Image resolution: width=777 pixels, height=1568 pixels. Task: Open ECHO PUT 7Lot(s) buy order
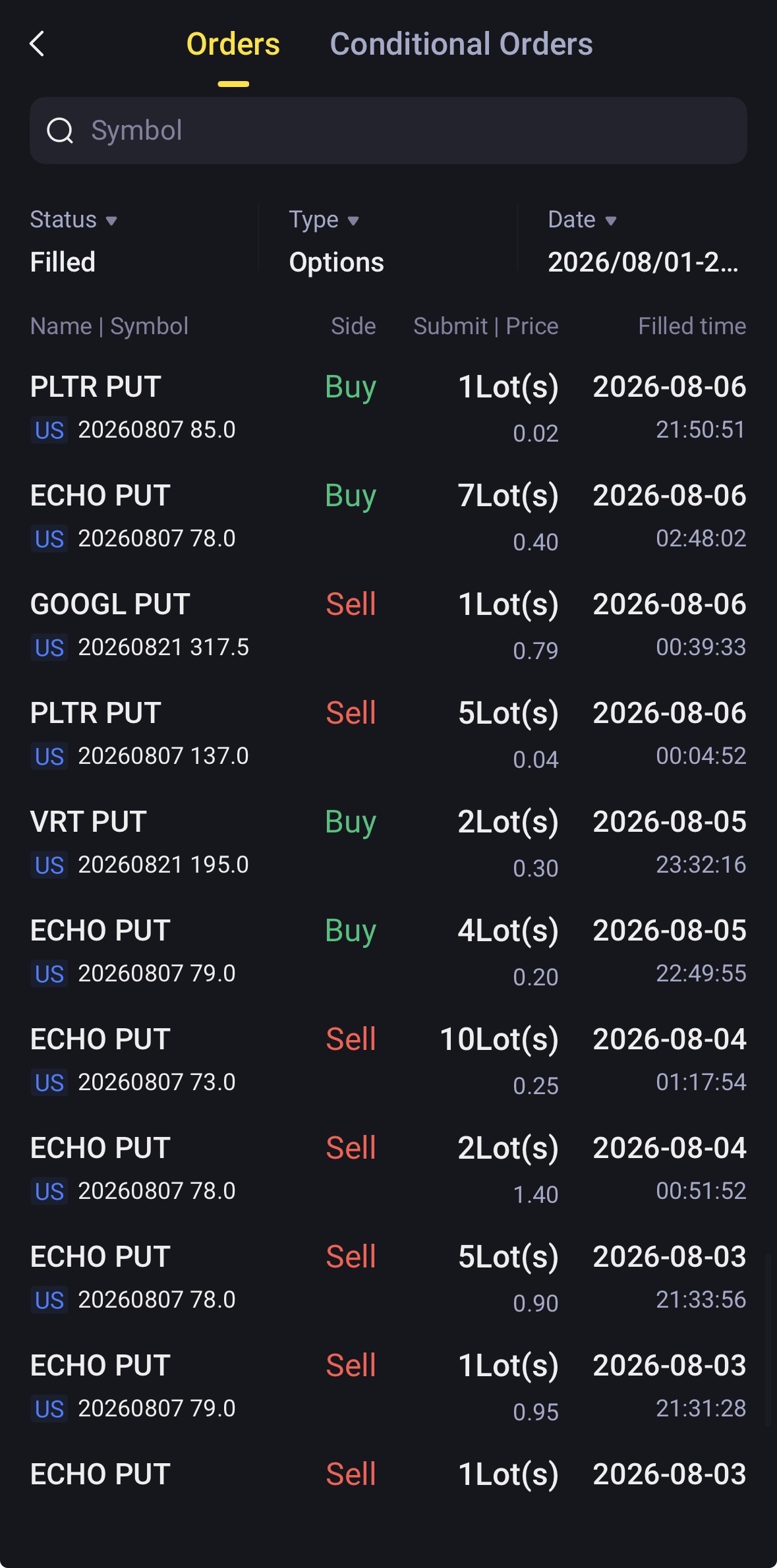(388, 517)
